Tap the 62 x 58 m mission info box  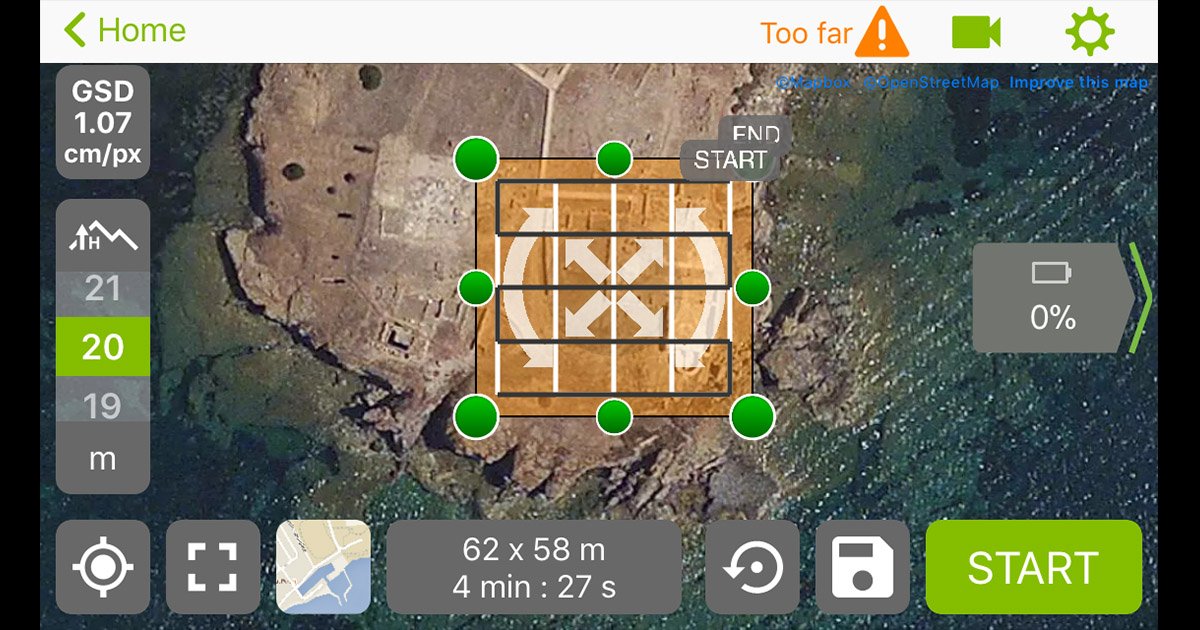pyautogui.click(x=534, y=567)
